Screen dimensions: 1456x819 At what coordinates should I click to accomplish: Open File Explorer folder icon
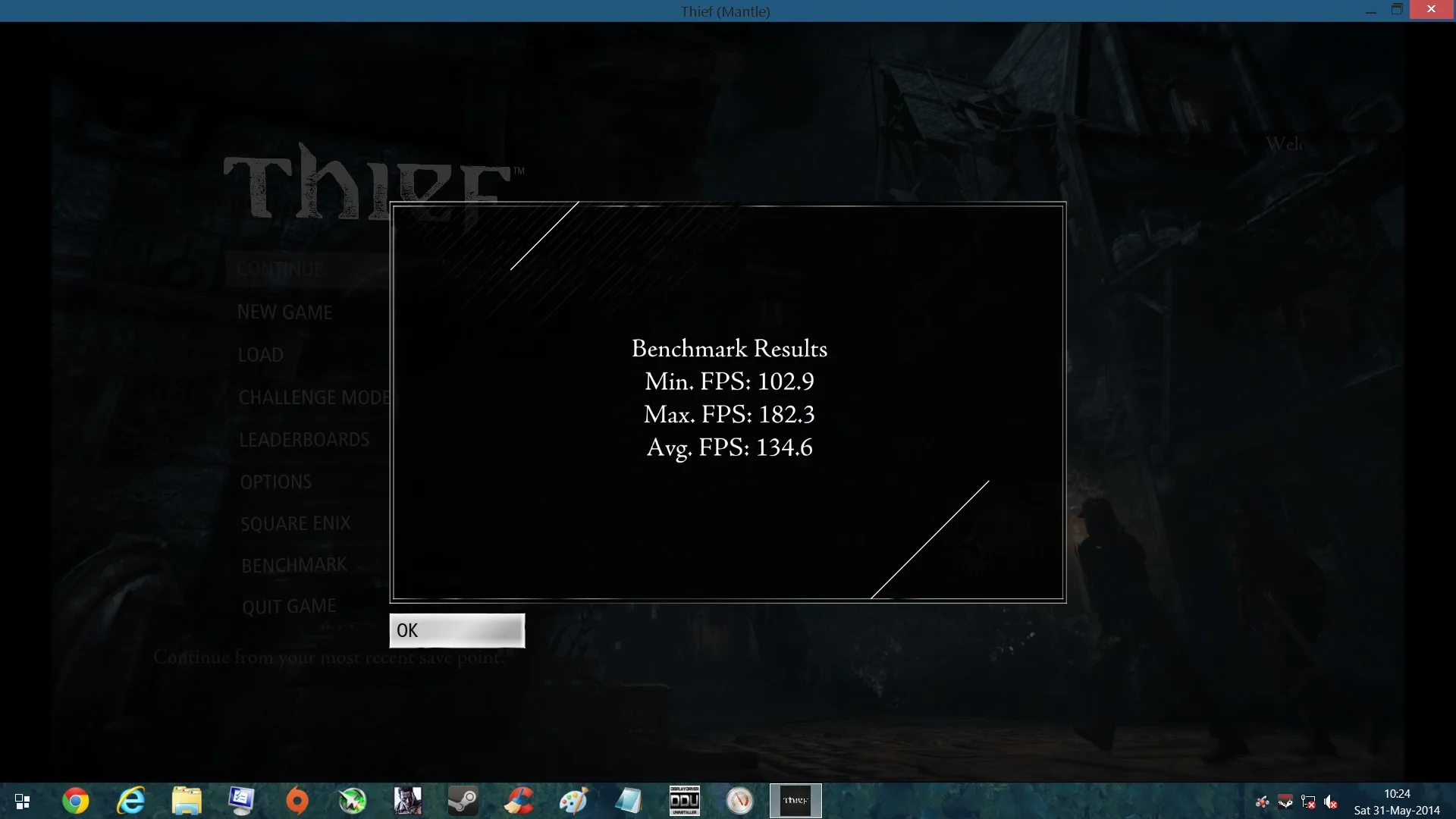pos(186,801)
